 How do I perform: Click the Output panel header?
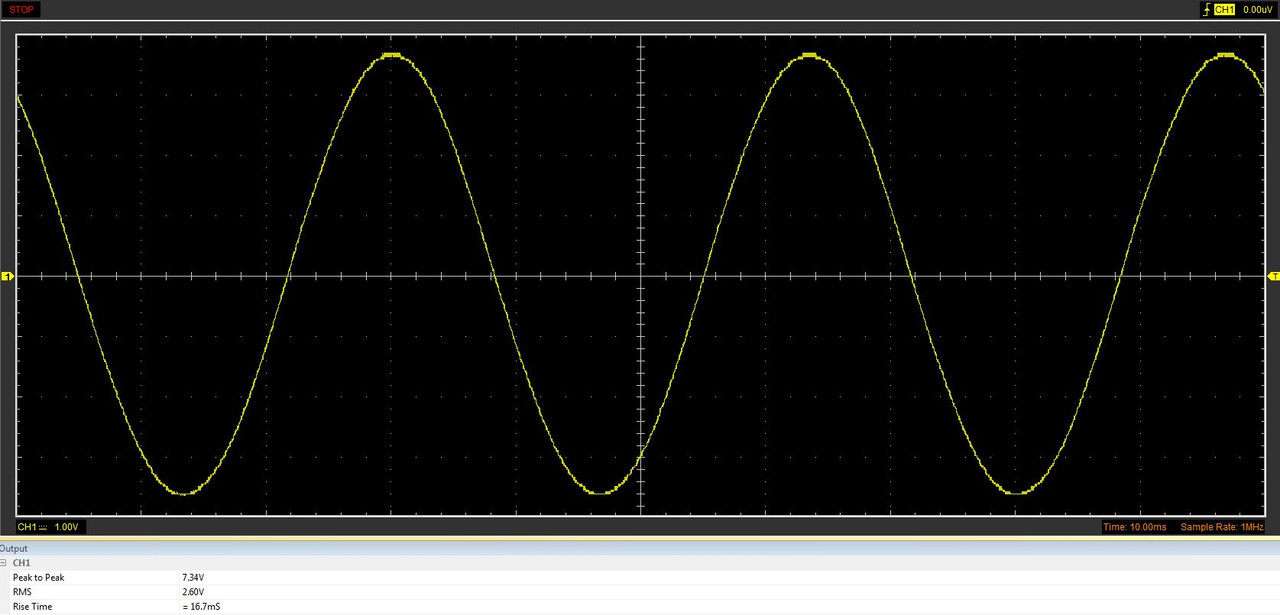pos(640,548)
